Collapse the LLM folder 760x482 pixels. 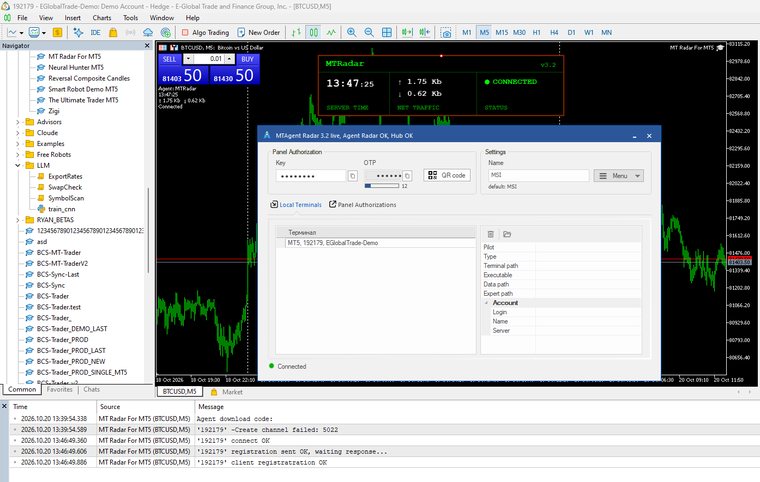18,165
